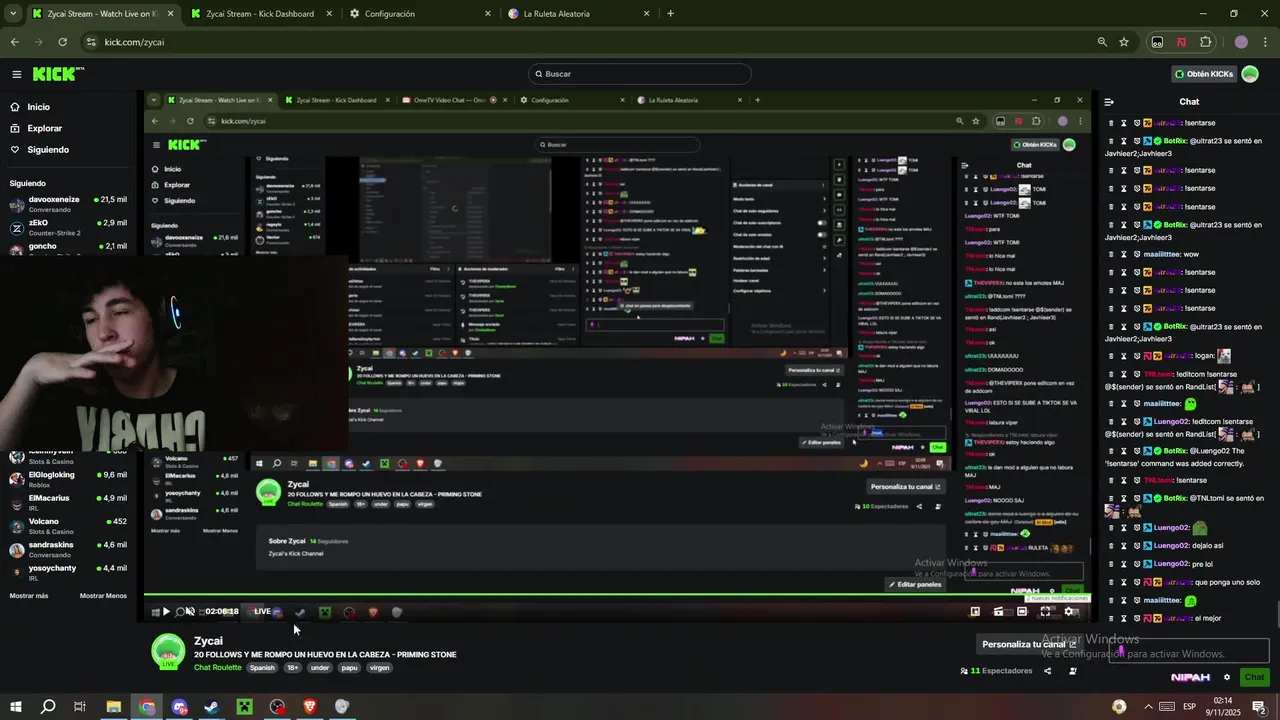
Task: Open goncho channel in the followed list
Action: pyautogui.click(x=68, y=249)
